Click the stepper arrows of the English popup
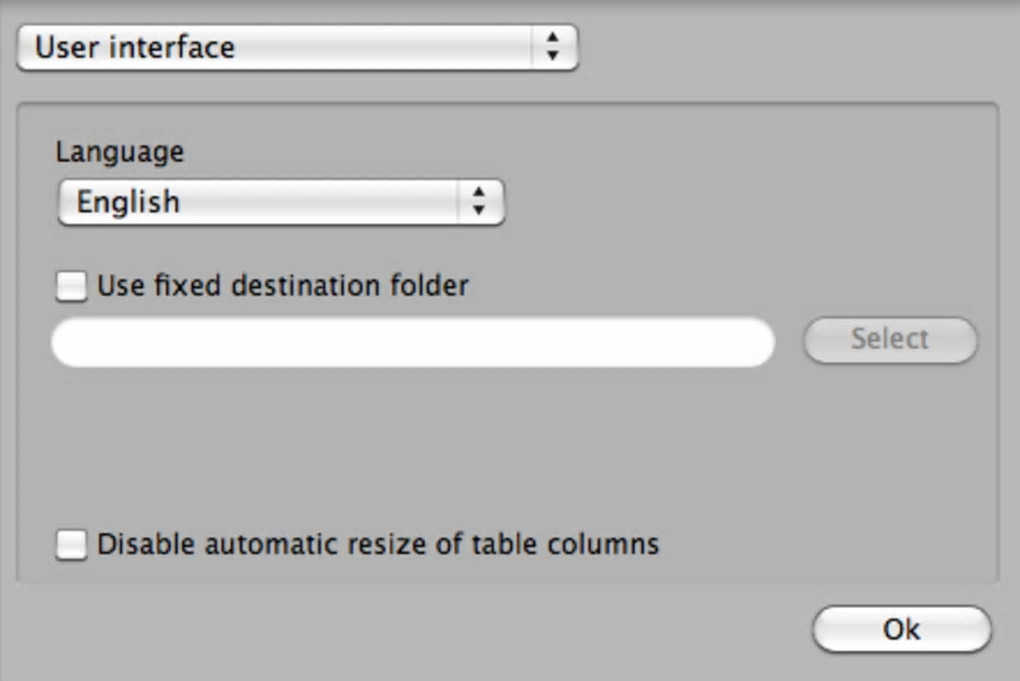Screen dimensions: 1020x681 (479, 202)
